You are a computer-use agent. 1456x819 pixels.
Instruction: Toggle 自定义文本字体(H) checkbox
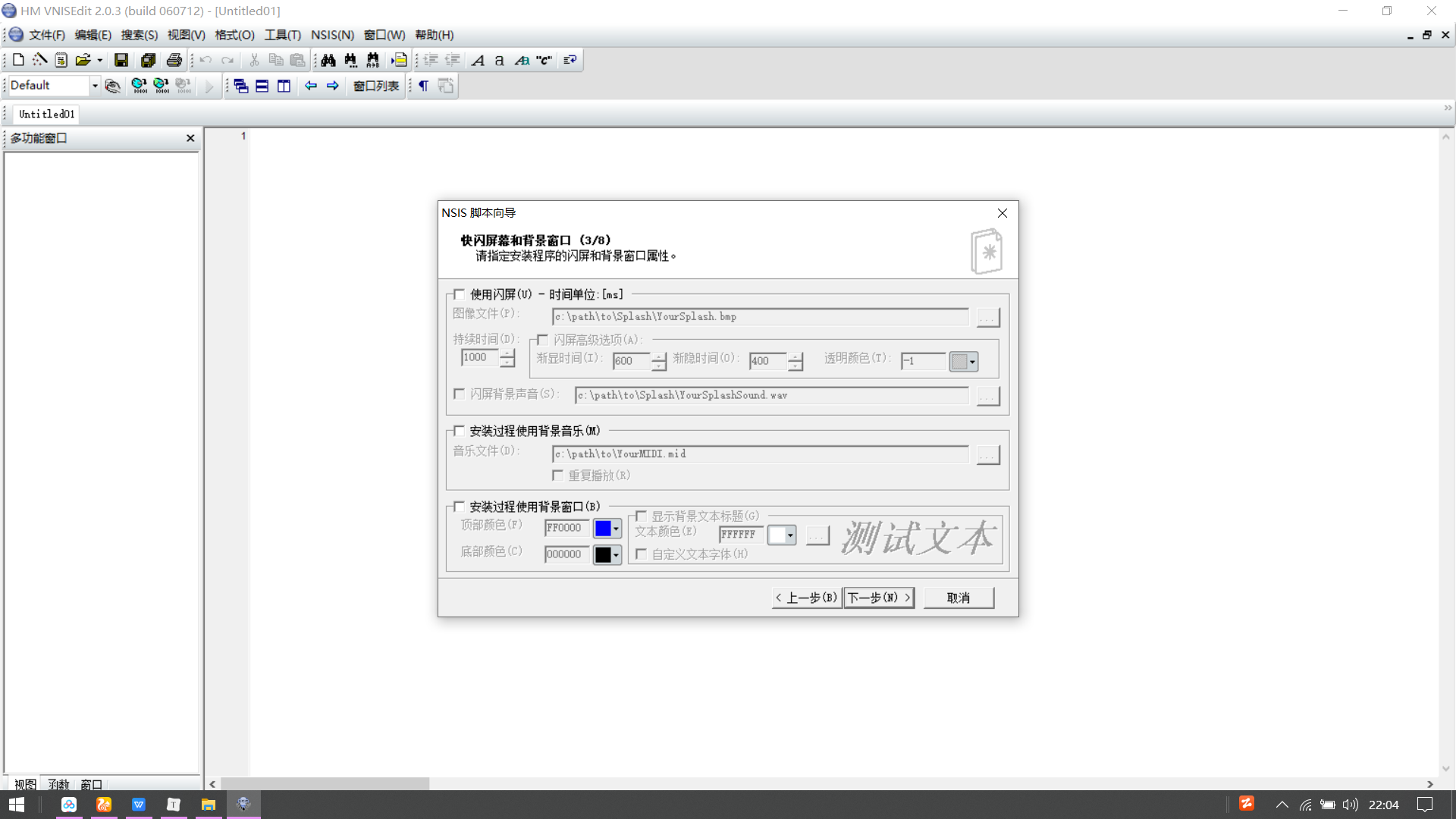(641, 554)
